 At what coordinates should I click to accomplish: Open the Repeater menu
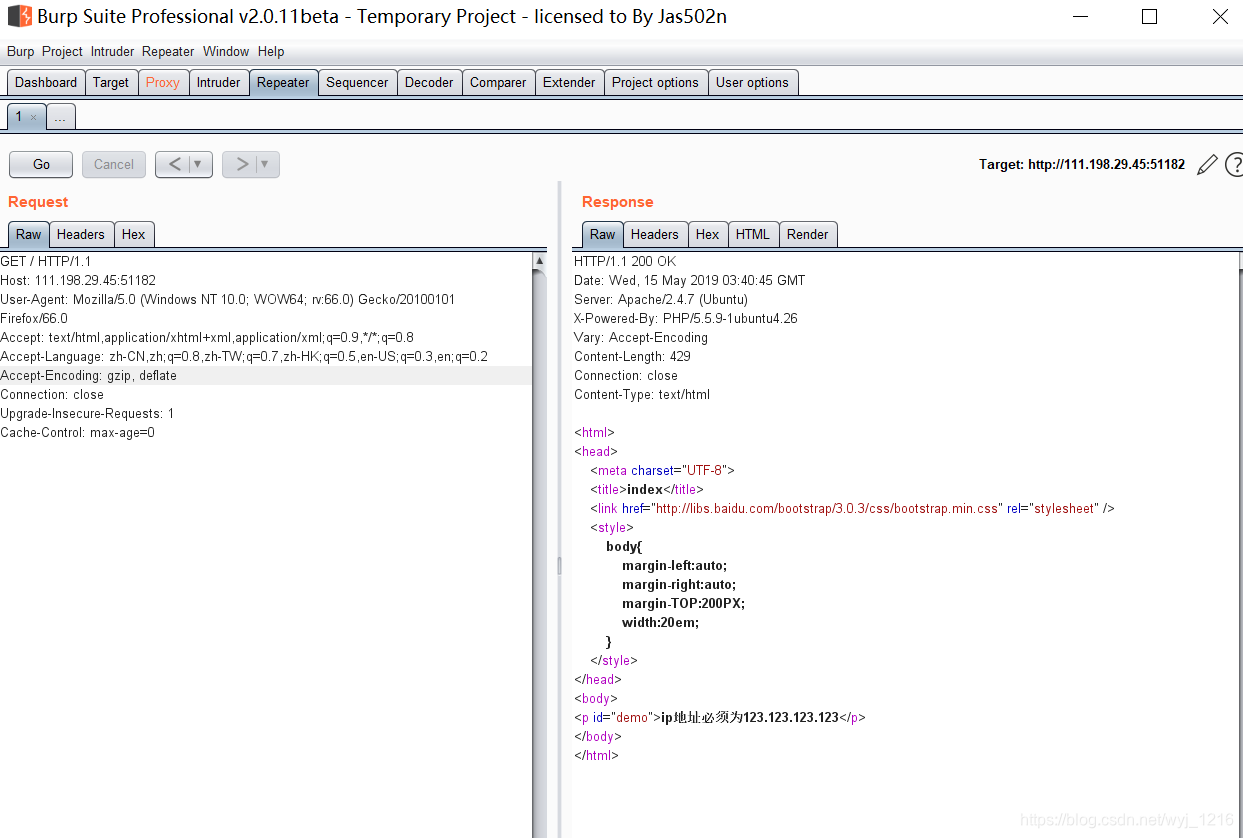(168, 51)
